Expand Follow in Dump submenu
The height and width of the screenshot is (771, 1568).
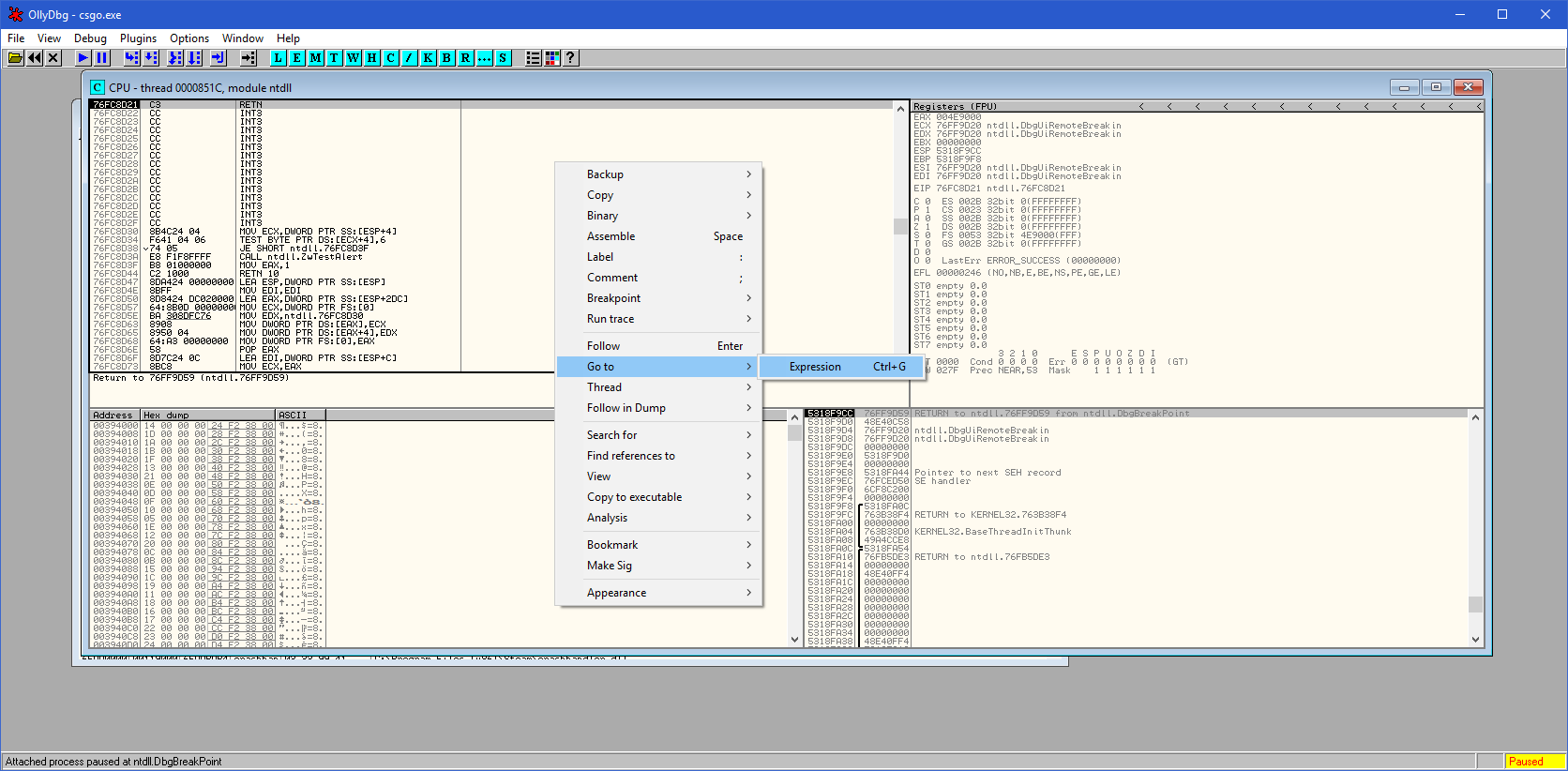[659, 408]
